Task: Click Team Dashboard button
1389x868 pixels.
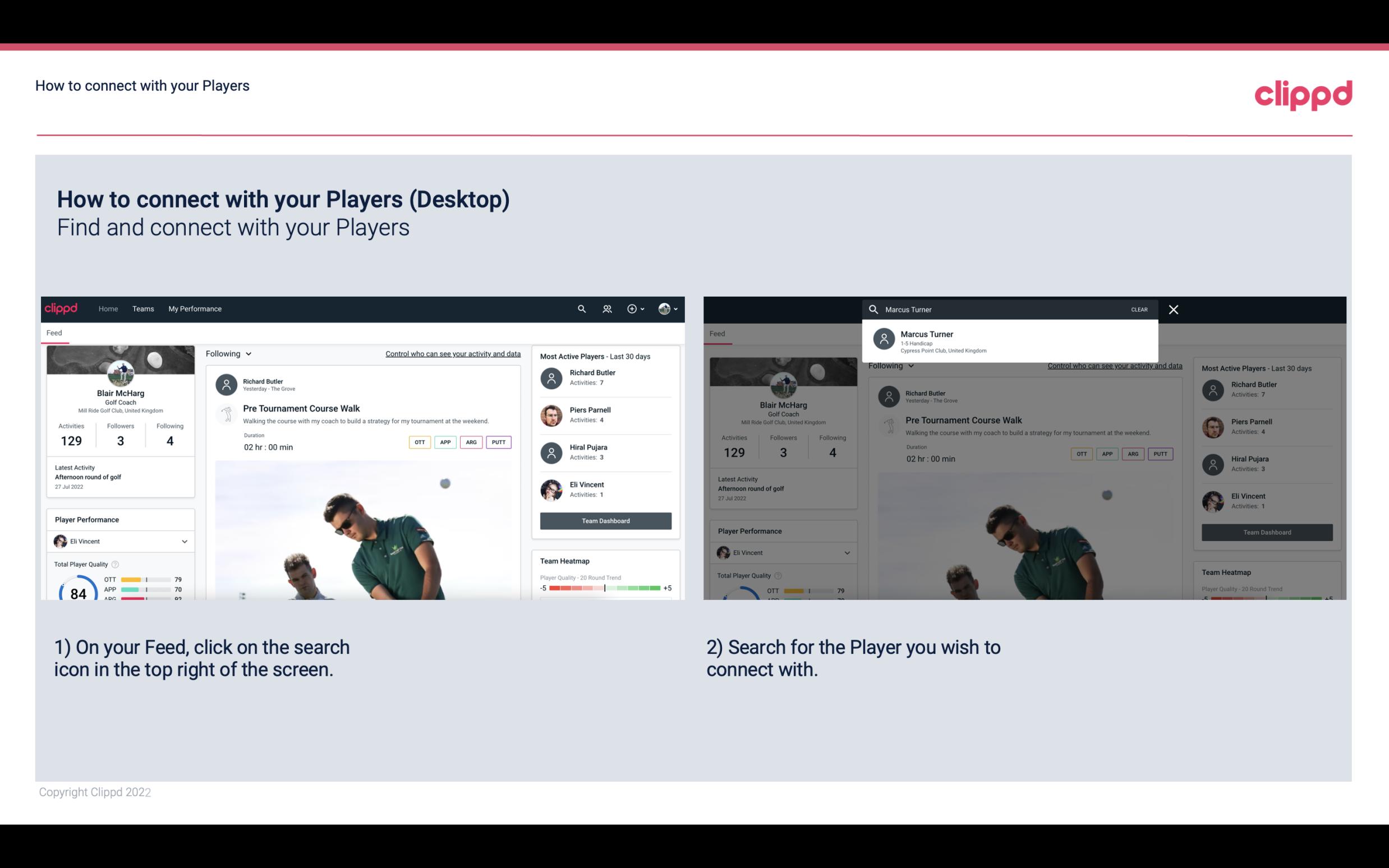Action: (605, 519)
